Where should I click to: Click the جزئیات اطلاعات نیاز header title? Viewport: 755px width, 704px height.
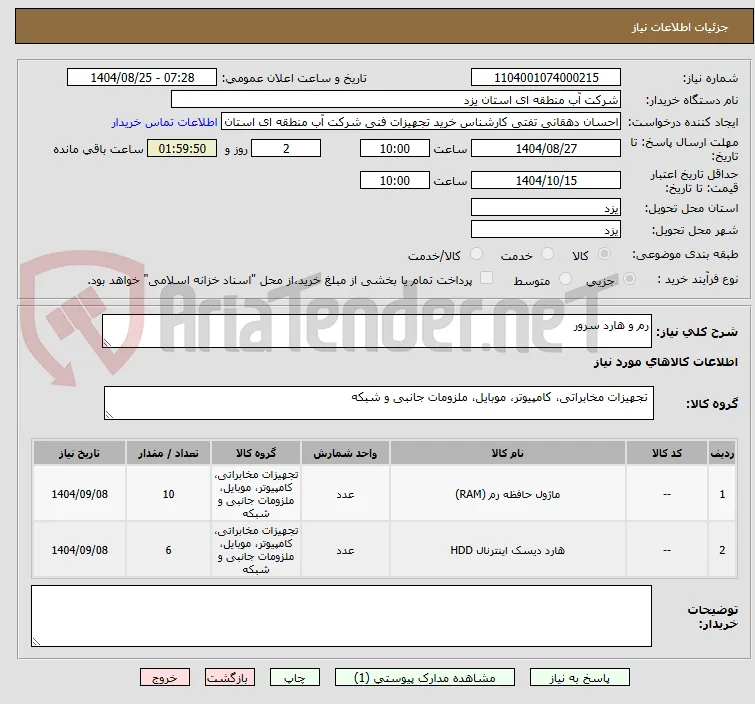[x=679, y=27]
